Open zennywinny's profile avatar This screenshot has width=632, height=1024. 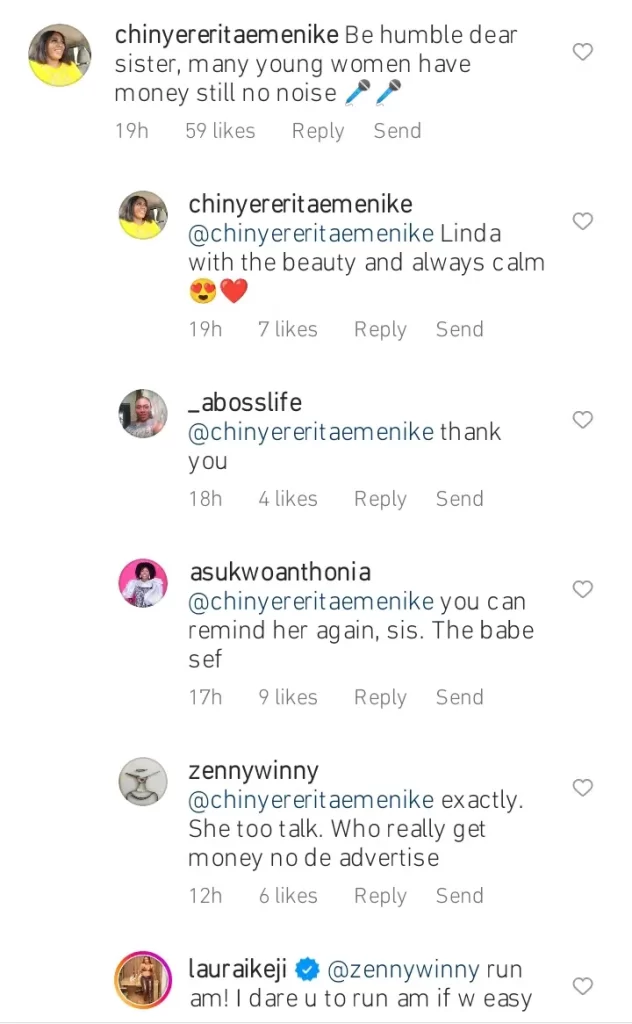(x=143, y=781)
